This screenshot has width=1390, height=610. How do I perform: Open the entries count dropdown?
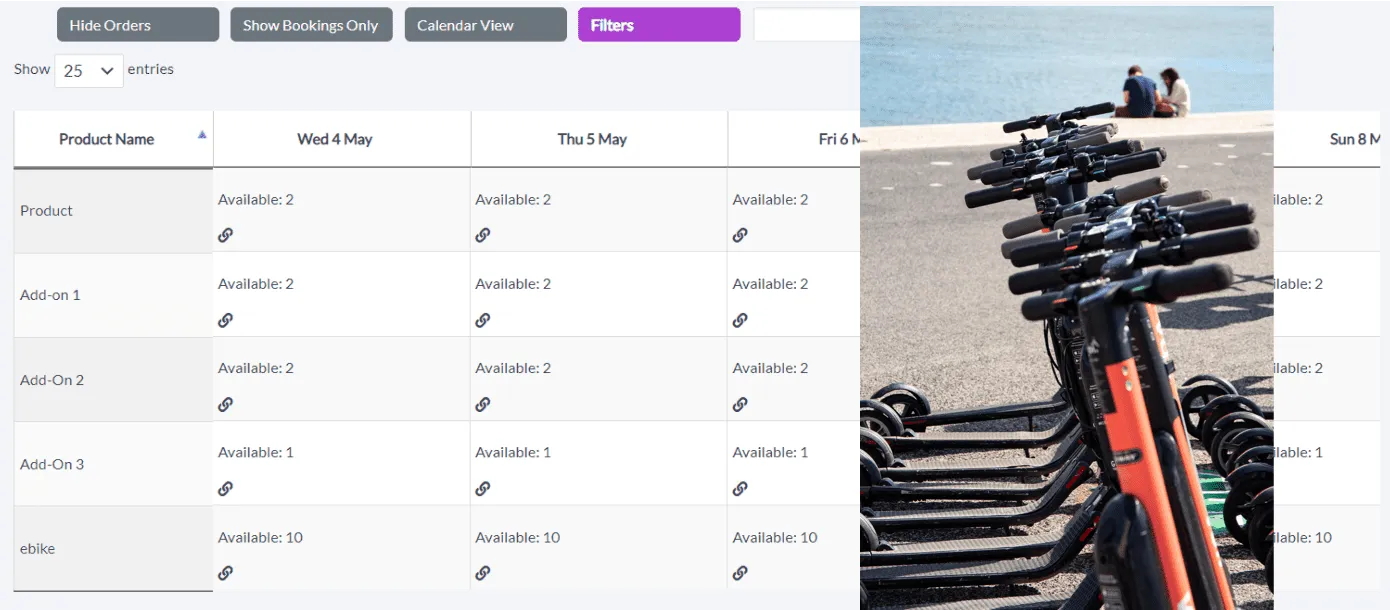pyautogui.click(x=89, y=71)
